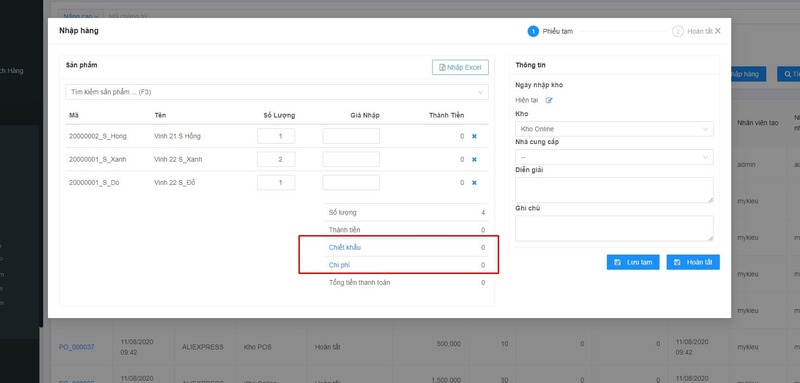Click the Giá Nhập field for Vinh 22 S_Đỏ
Viewport: 800px width, 383px height.
point(351,183)
